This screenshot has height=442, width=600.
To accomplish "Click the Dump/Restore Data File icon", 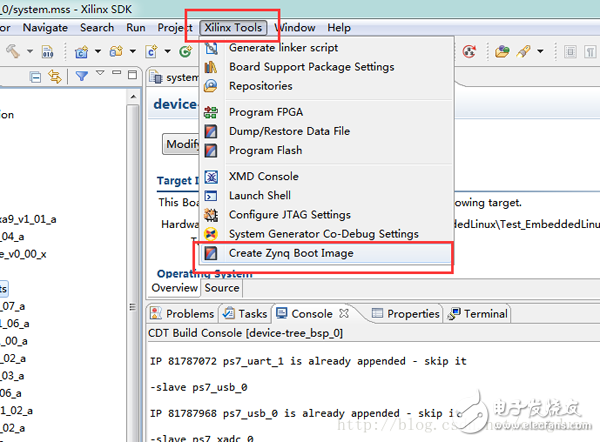I will click(x=211, y=131).
